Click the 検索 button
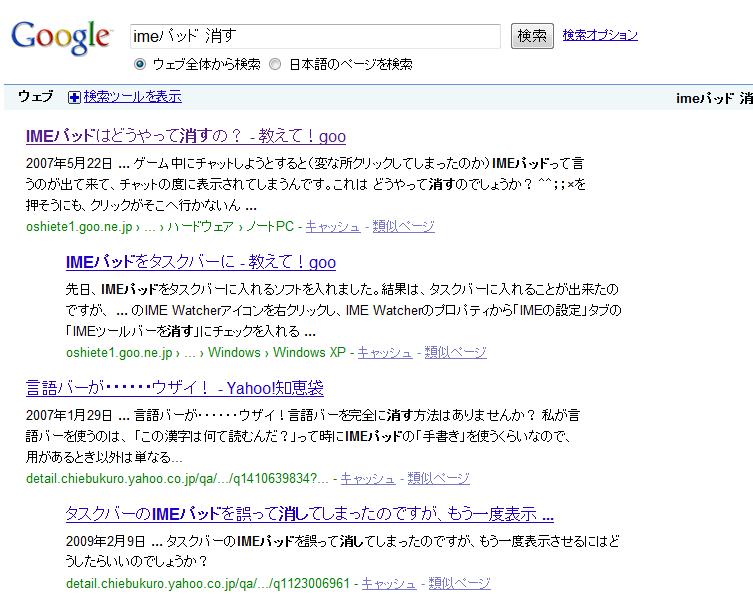 pyautogui.click(x=532, y=36)
